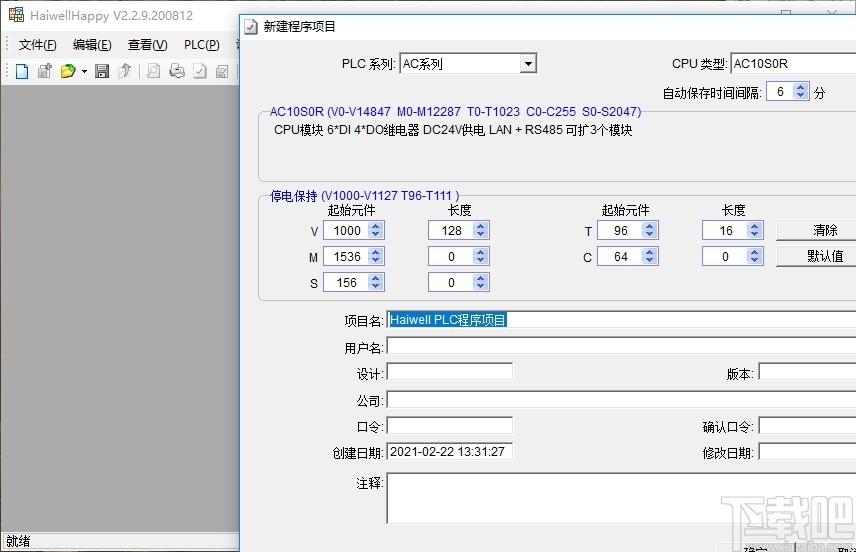Click the 用户名 input field
Viewport: 856px width, 552px height.
tap(622, 347)
